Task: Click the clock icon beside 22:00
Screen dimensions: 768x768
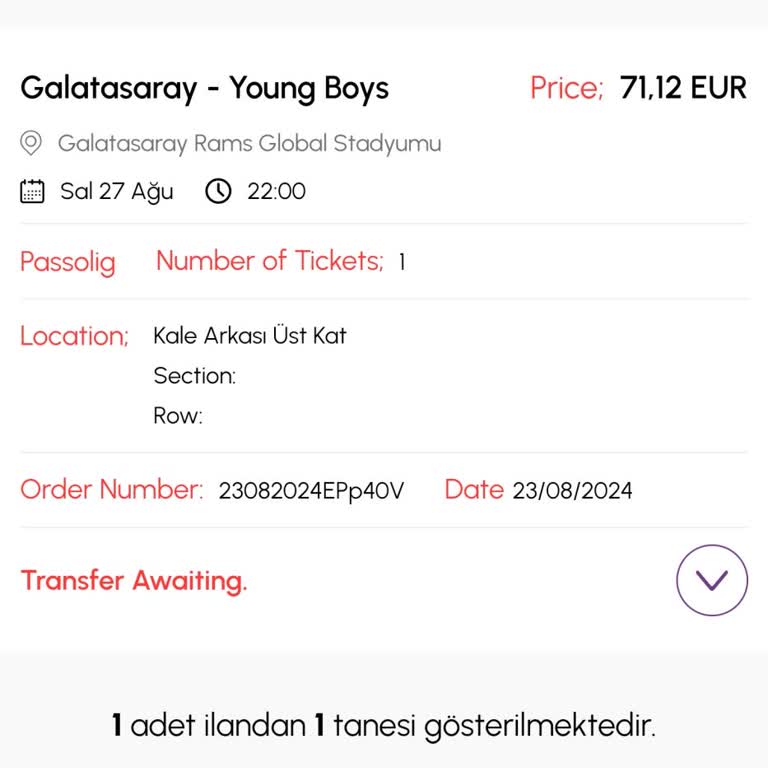Action: pyautogui.click(x=218, y=191)
